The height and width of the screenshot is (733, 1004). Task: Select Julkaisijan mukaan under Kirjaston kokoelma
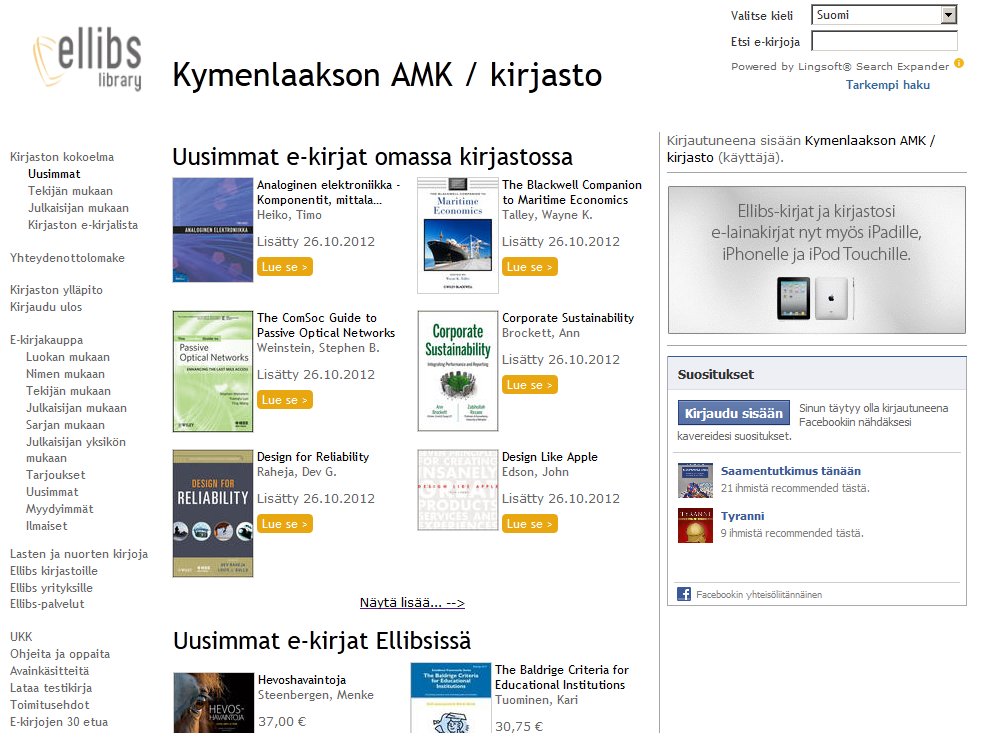pyautogui.click(x=78, y=208)
